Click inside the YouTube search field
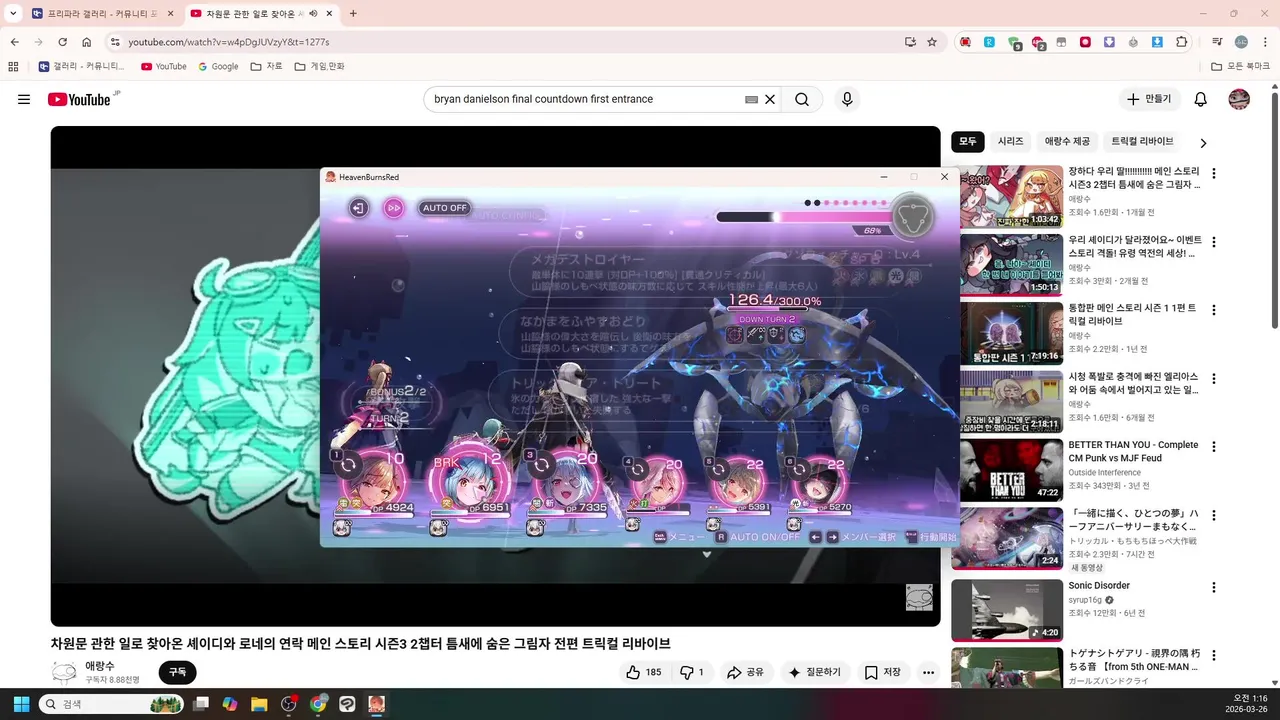 point(585,99)
